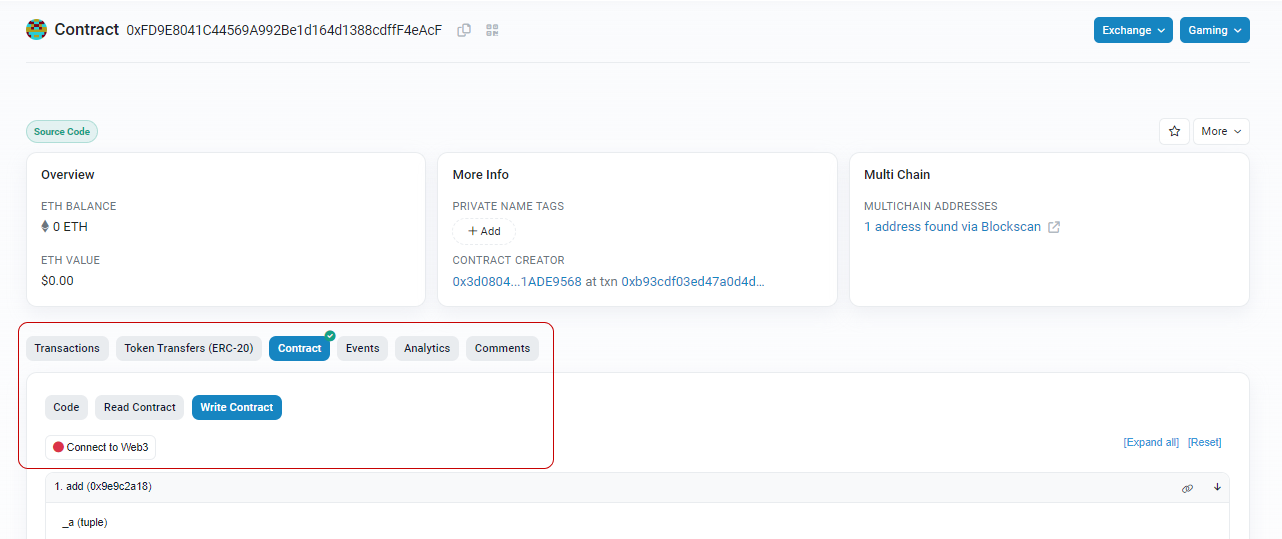Click the star icon to favorite address
1282x539 pixels.
(x=1174, y=131)
